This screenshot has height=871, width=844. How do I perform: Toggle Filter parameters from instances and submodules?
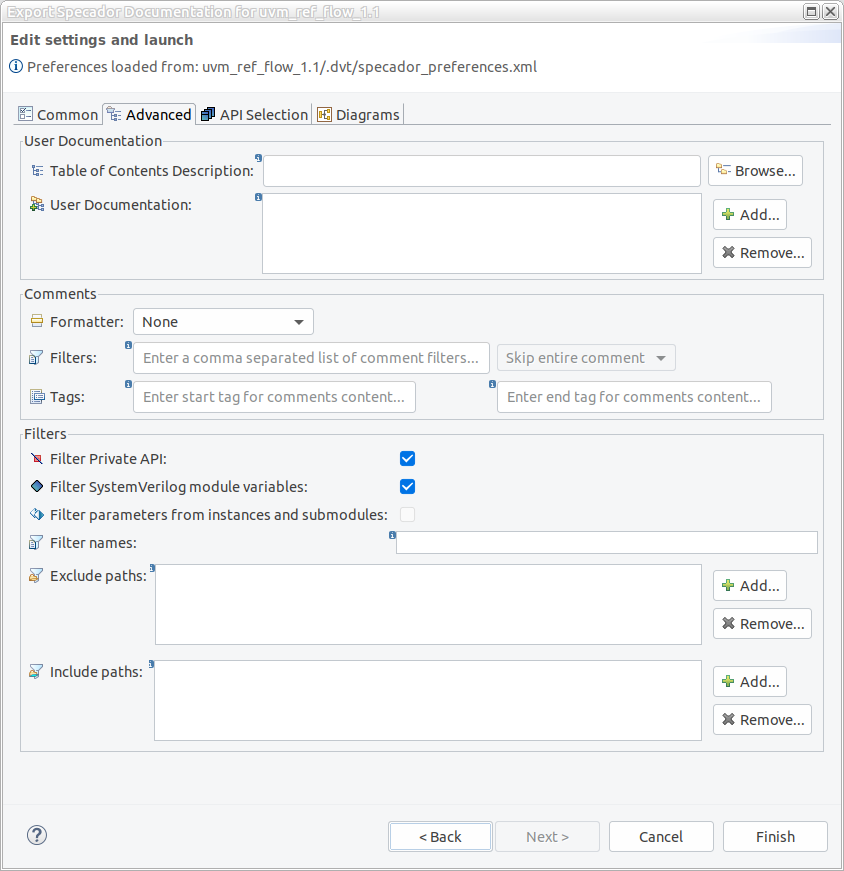tap(407, 515)
